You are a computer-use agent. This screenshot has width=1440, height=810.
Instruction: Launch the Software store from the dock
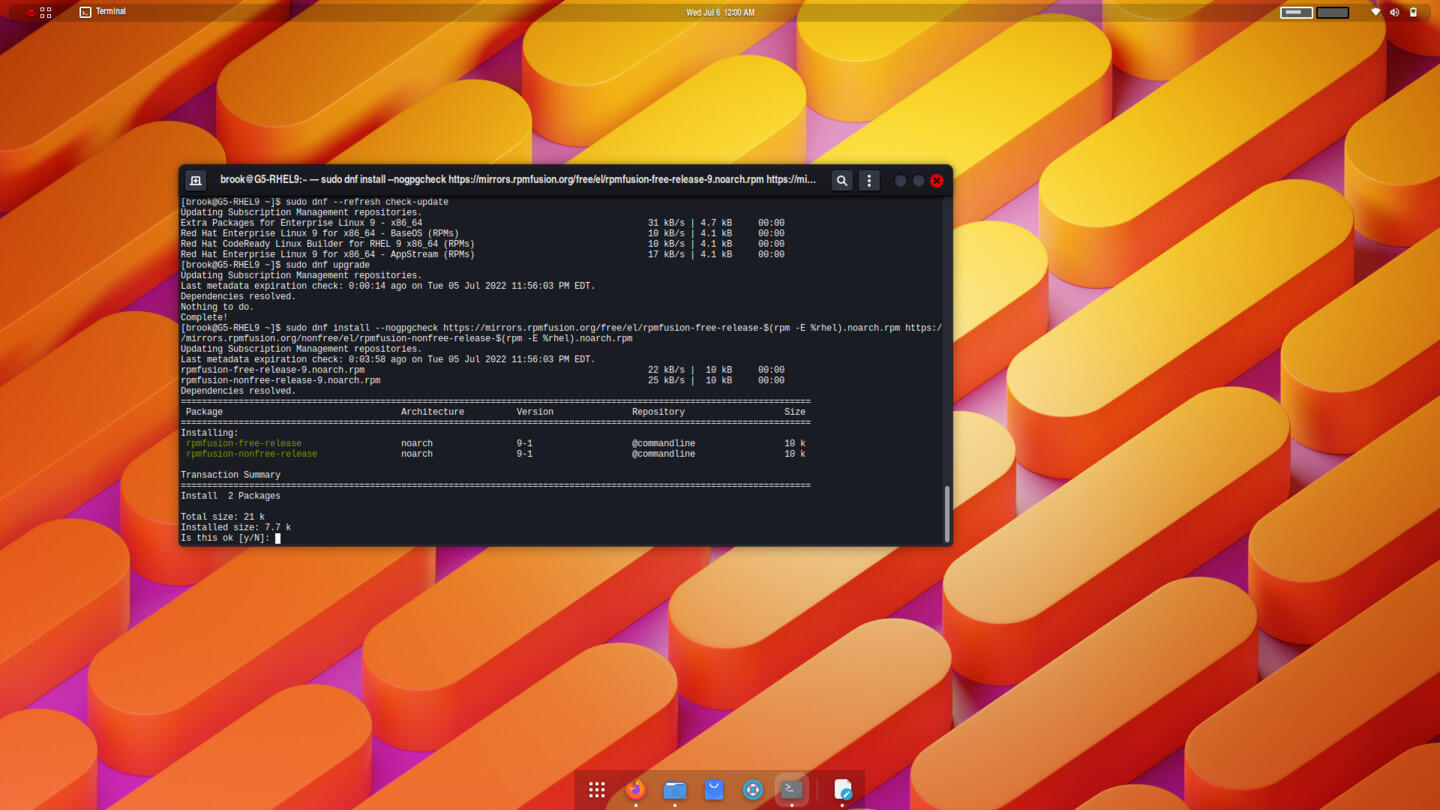pos(714,789)
